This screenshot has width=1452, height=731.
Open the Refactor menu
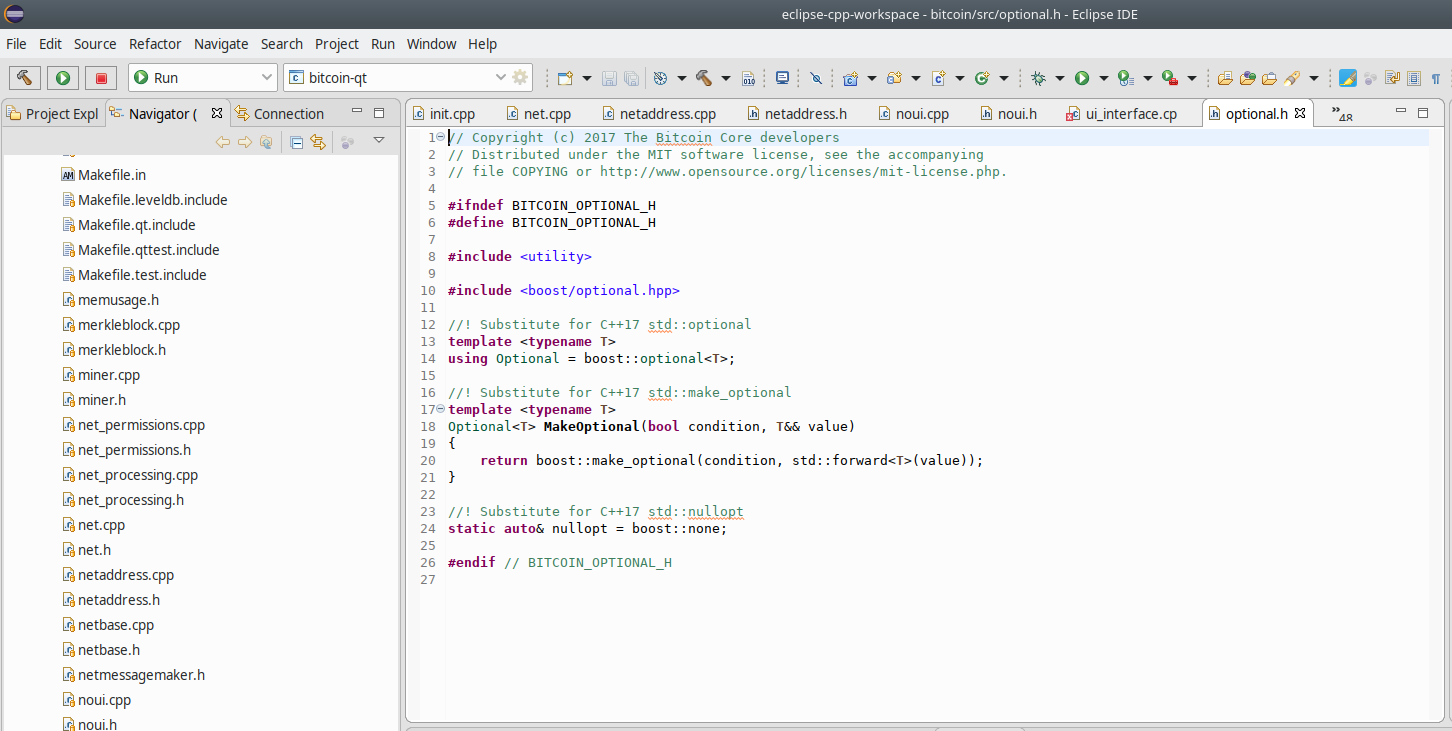(x=155, y=44)
